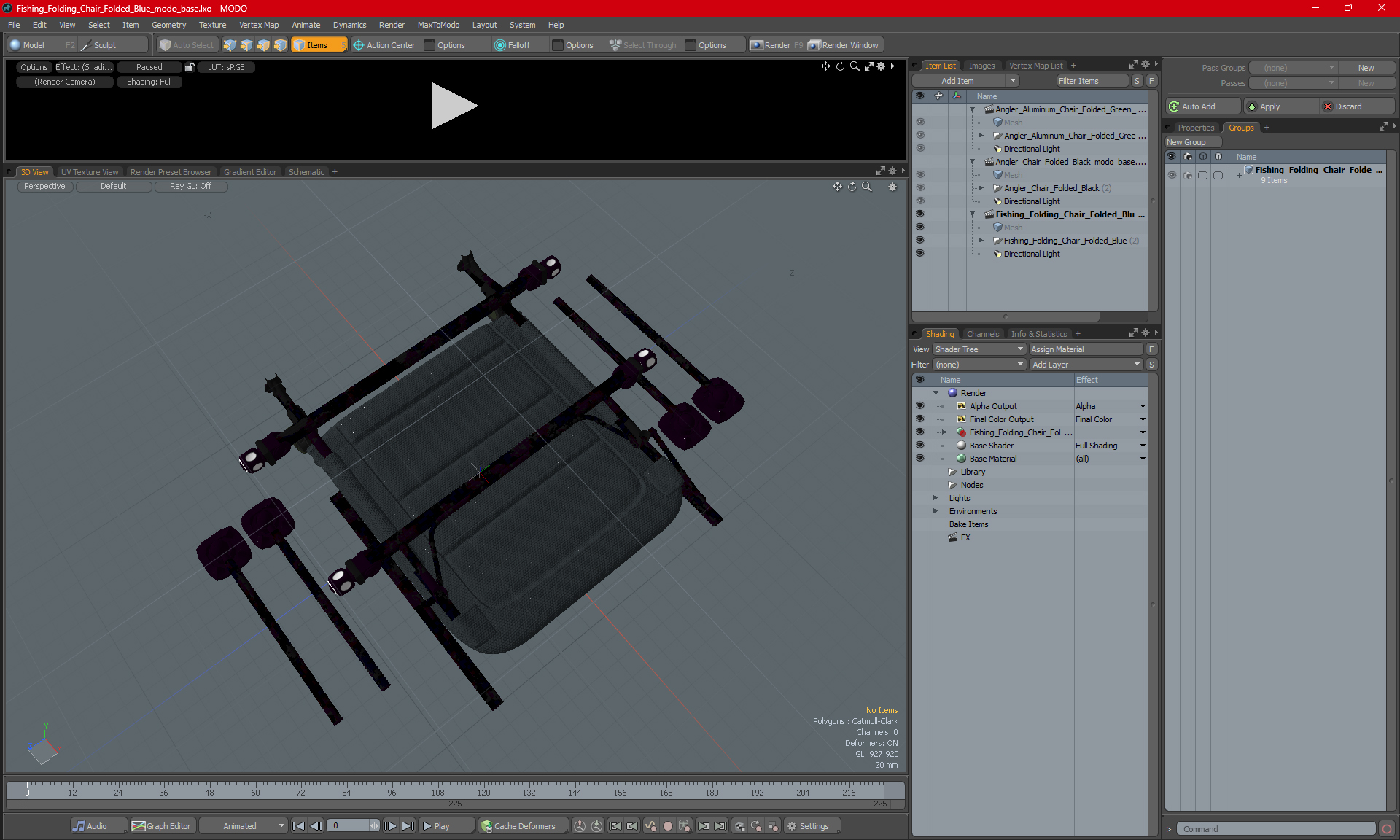The image size is (1400, 840).
Task: Switch to Channels tab
Action: click(x=982, y=334)
